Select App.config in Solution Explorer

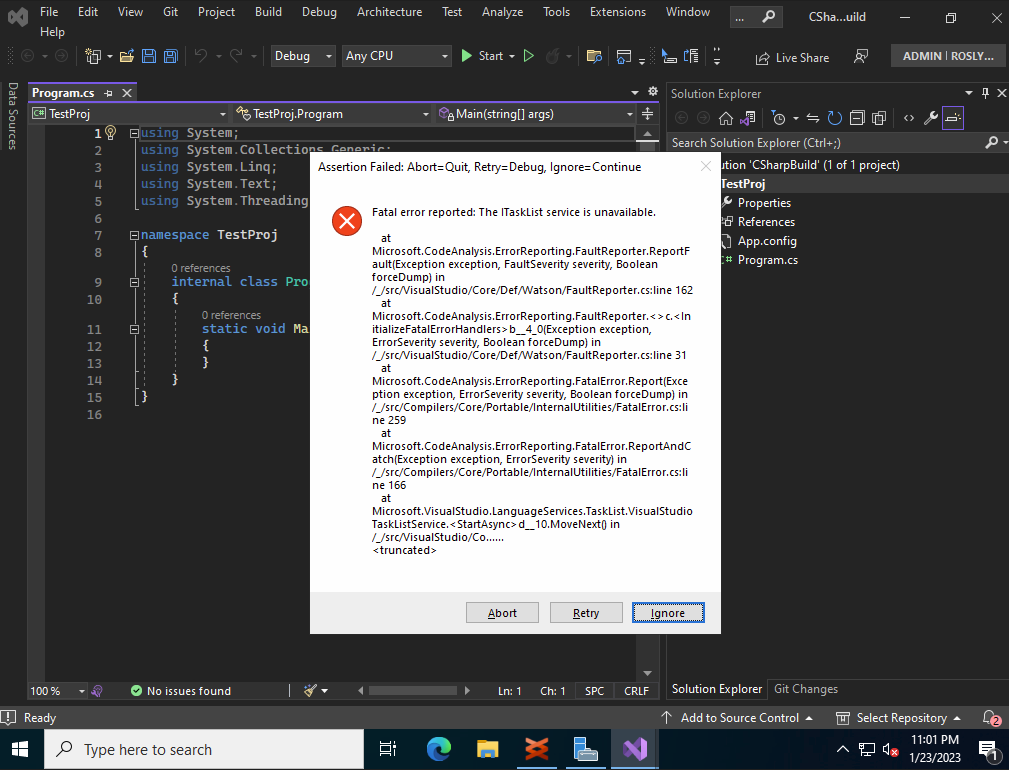click(x=766, y=241)
